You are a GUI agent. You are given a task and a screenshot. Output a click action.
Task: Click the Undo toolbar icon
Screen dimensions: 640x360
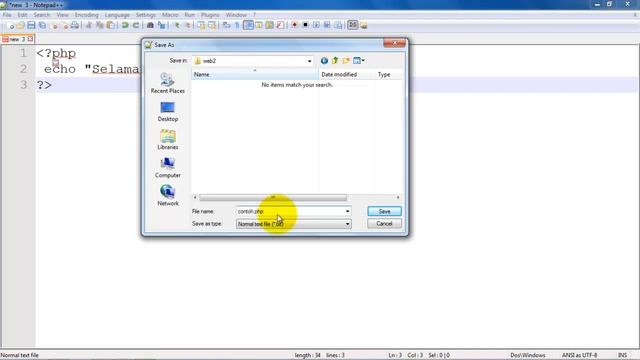pos(125,25)
